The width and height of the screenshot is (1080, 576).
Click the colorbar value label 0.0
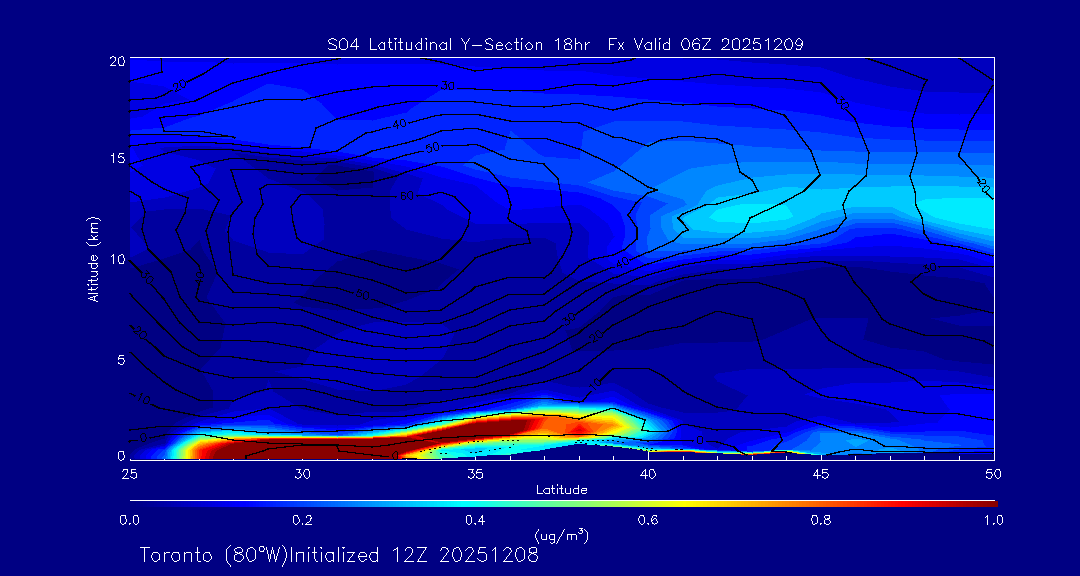point(129,520)
